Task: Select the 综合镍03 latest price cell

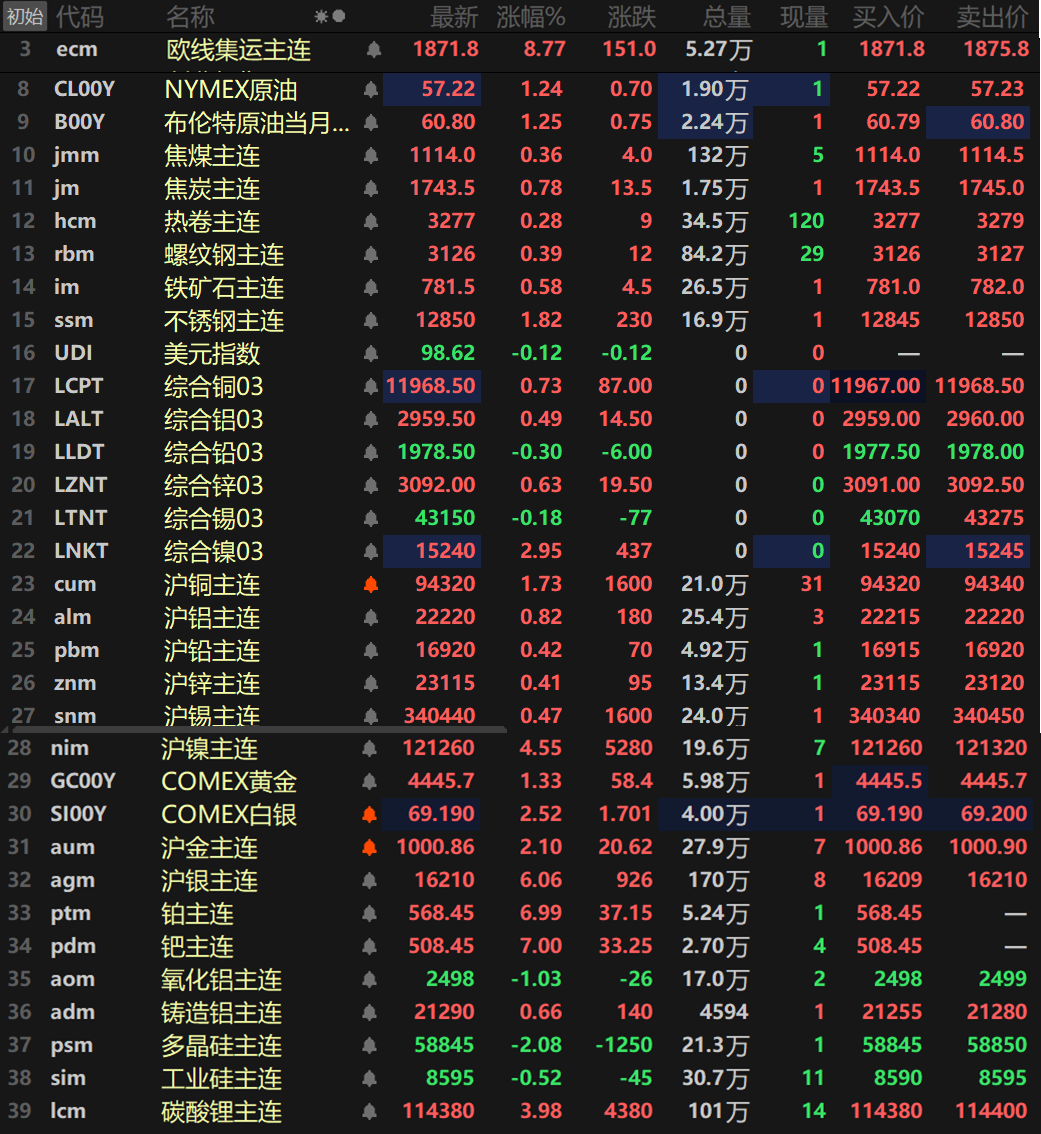Action: (432, 551)
